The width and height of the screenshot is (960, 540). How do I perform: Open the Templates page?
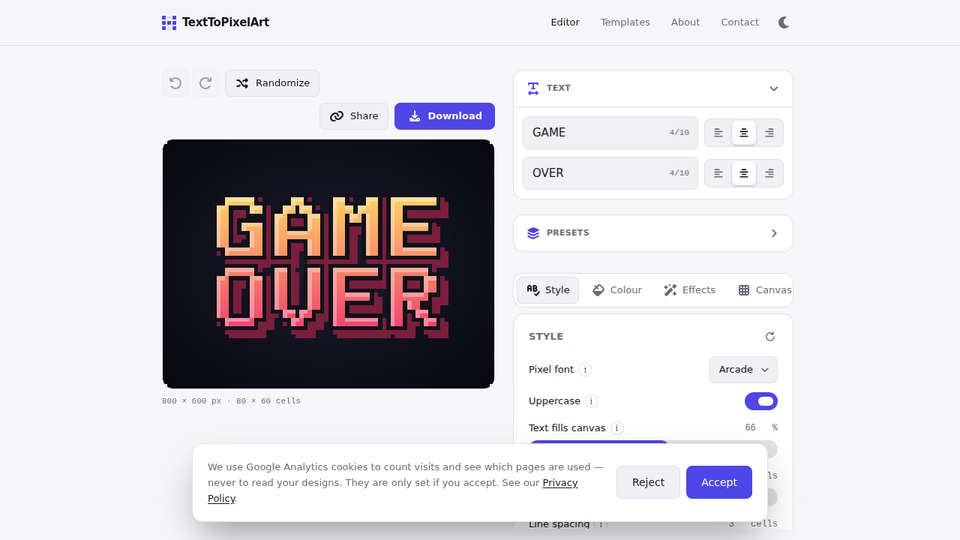point(625,23)
